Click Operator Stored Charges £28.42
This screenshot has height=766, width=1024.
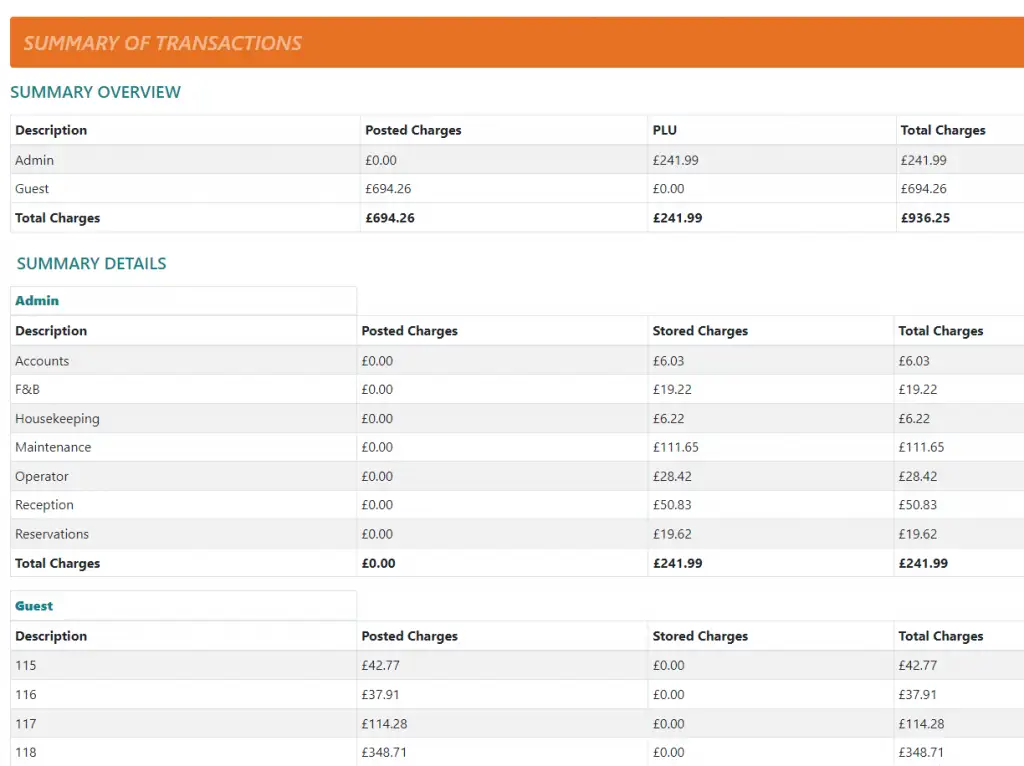[672, 477]
